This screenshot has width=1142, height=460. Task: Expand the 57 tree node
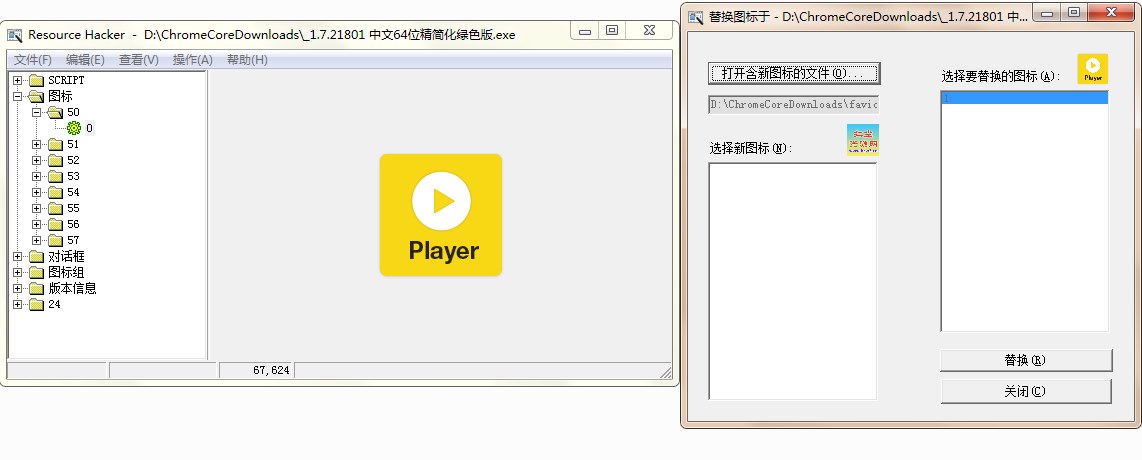coord(36,240)
